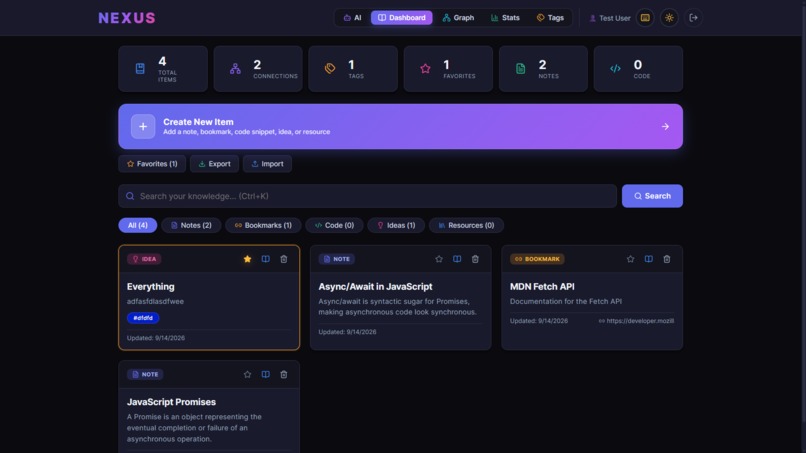The width and height of the screenshot is (806, 453).
Task: Favorite the MDN Fetch API bookmark
Action: (x=630, y=259)
